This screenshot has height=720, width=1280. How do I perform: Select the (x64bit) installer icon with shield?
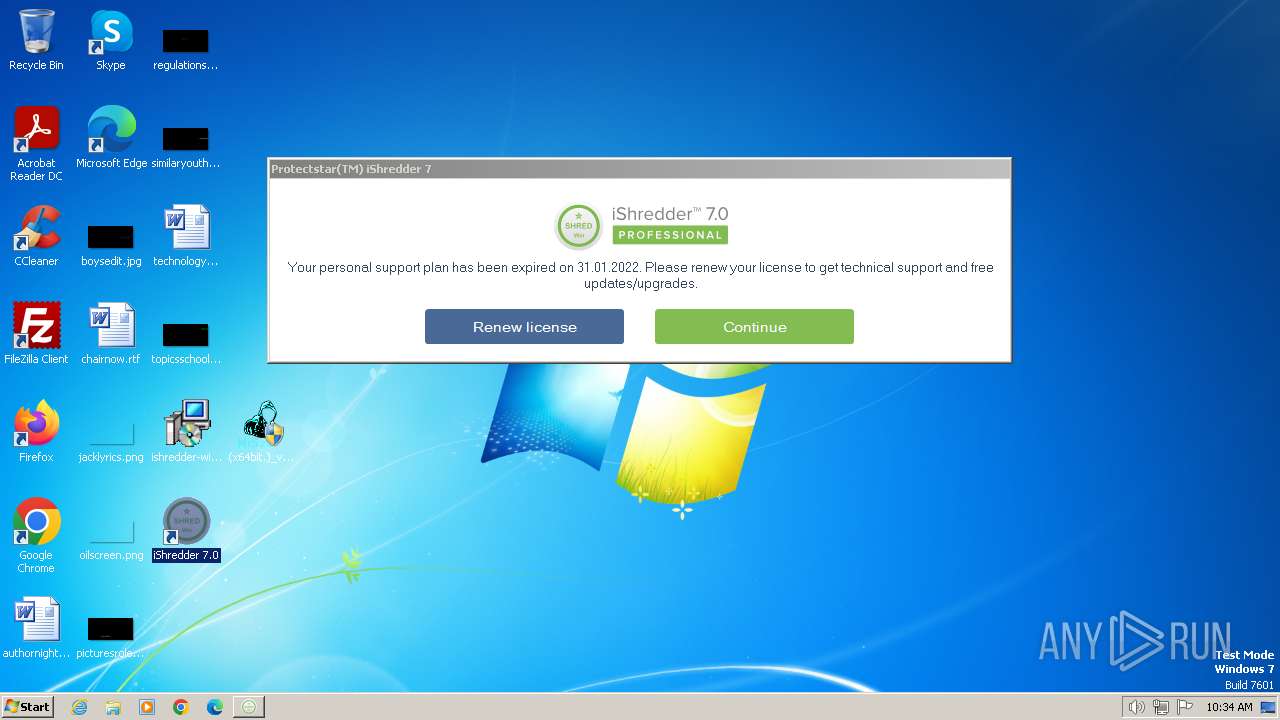click(x=262, y=432)
